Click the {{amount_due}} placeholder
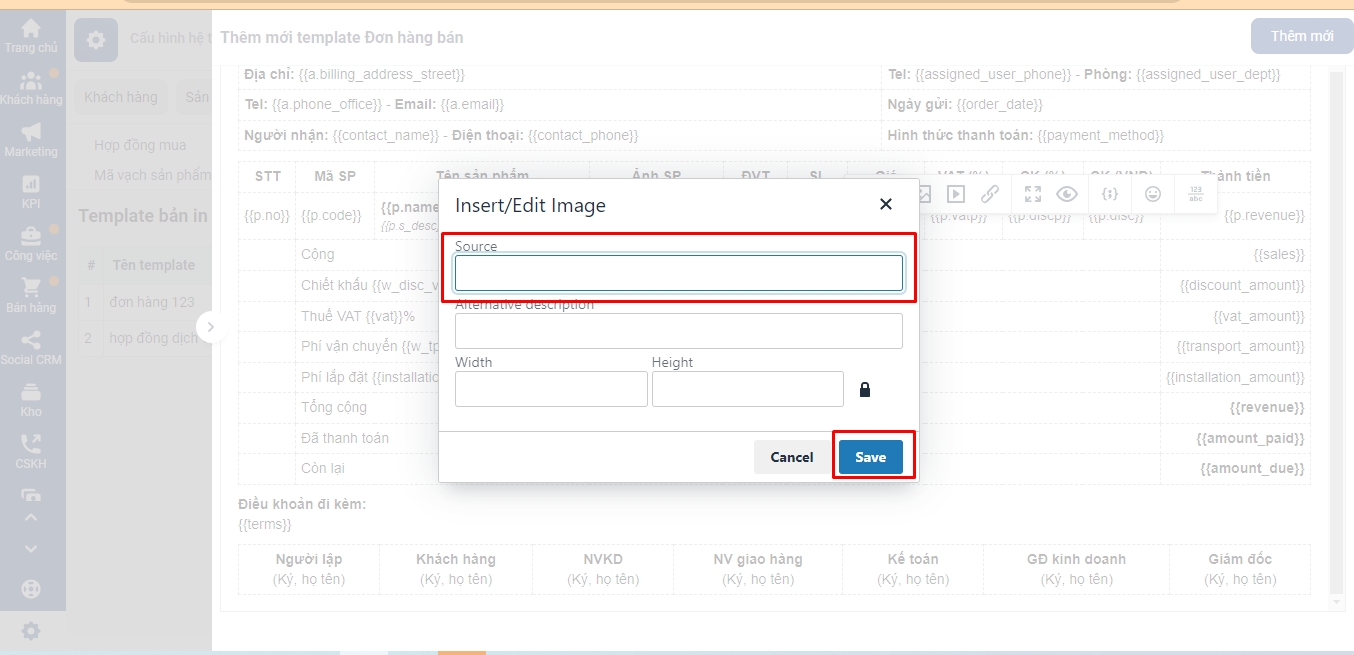This screenshot has height=655, width=1354. pyautogui.click(x=1253, y=469)
